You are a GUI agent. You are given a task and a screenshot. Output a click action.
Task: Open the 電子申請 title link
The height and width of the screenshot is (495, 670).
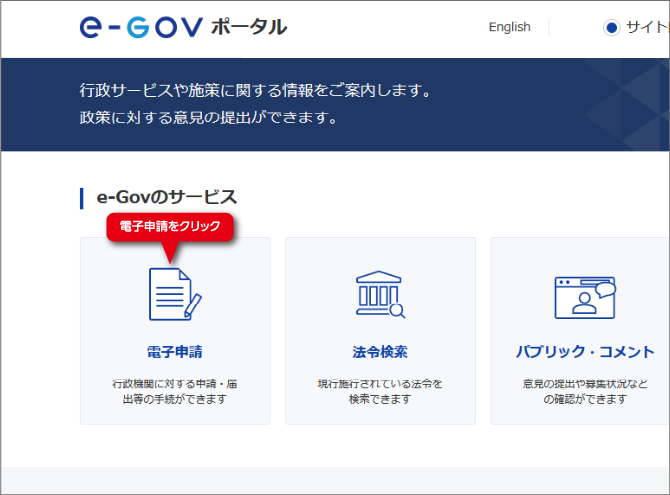[x=174, y=352]
